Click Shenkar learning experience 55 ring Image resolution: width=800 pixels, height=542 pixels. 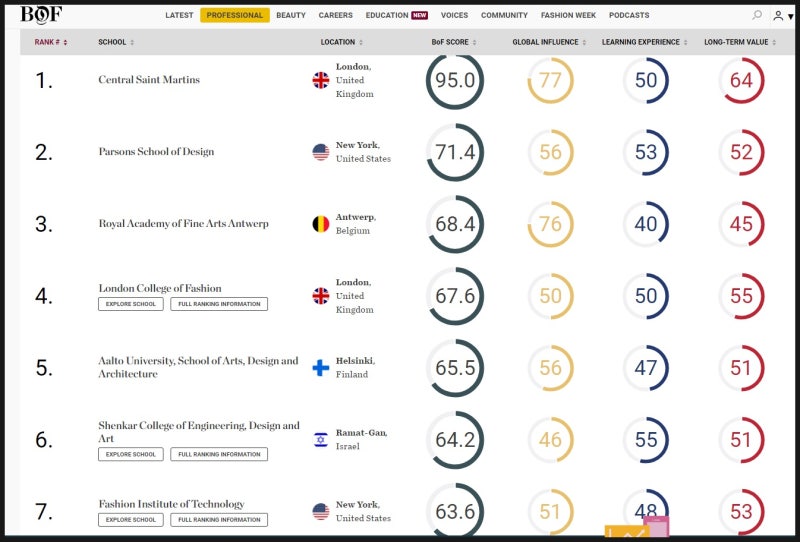(646, 440)
